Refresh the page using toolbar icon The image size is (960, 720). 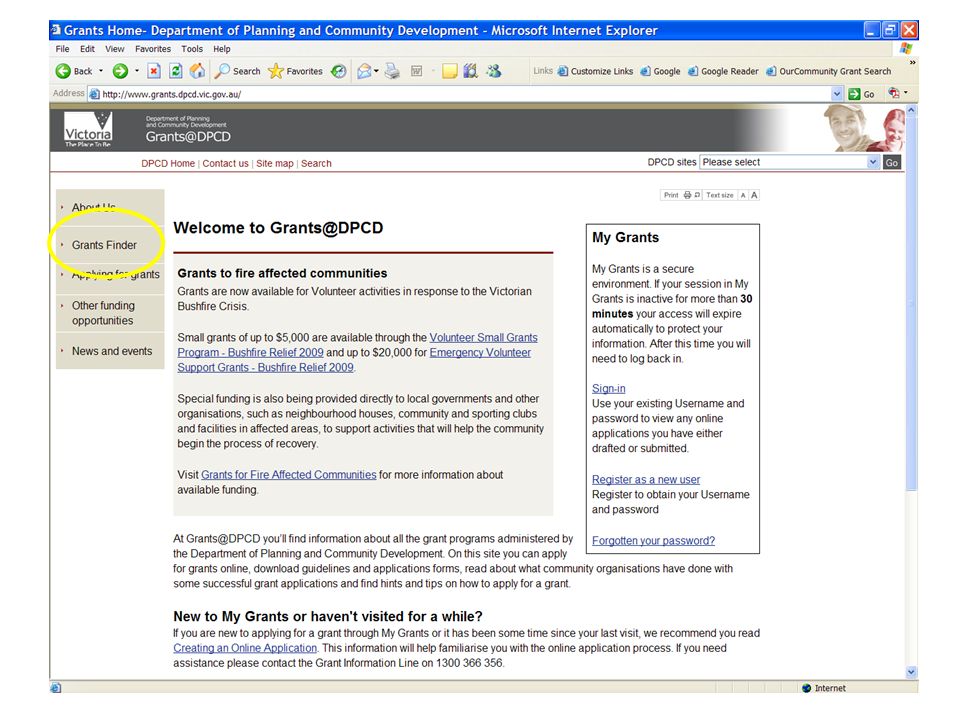[x=176, y=72]
